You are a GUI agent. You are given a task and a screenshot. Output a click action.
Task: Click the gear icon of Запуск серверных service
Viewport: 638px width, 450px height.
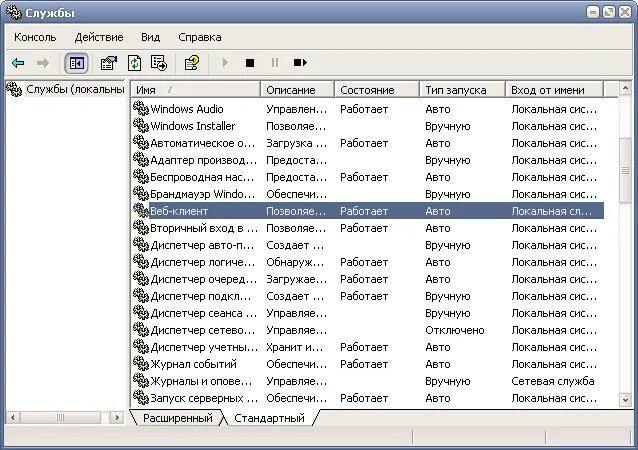pyautogui.click(x=141, y=398)
